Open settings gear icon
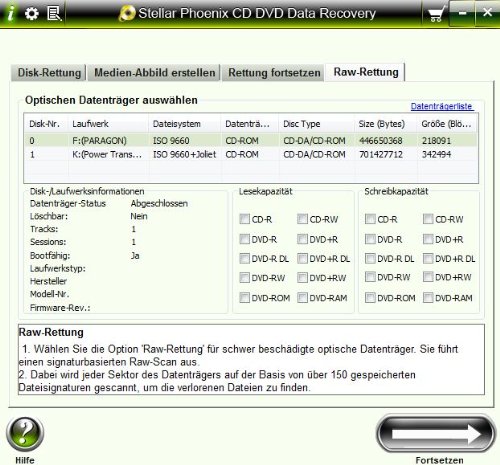 pyautogui.click(x=32, y=14)
